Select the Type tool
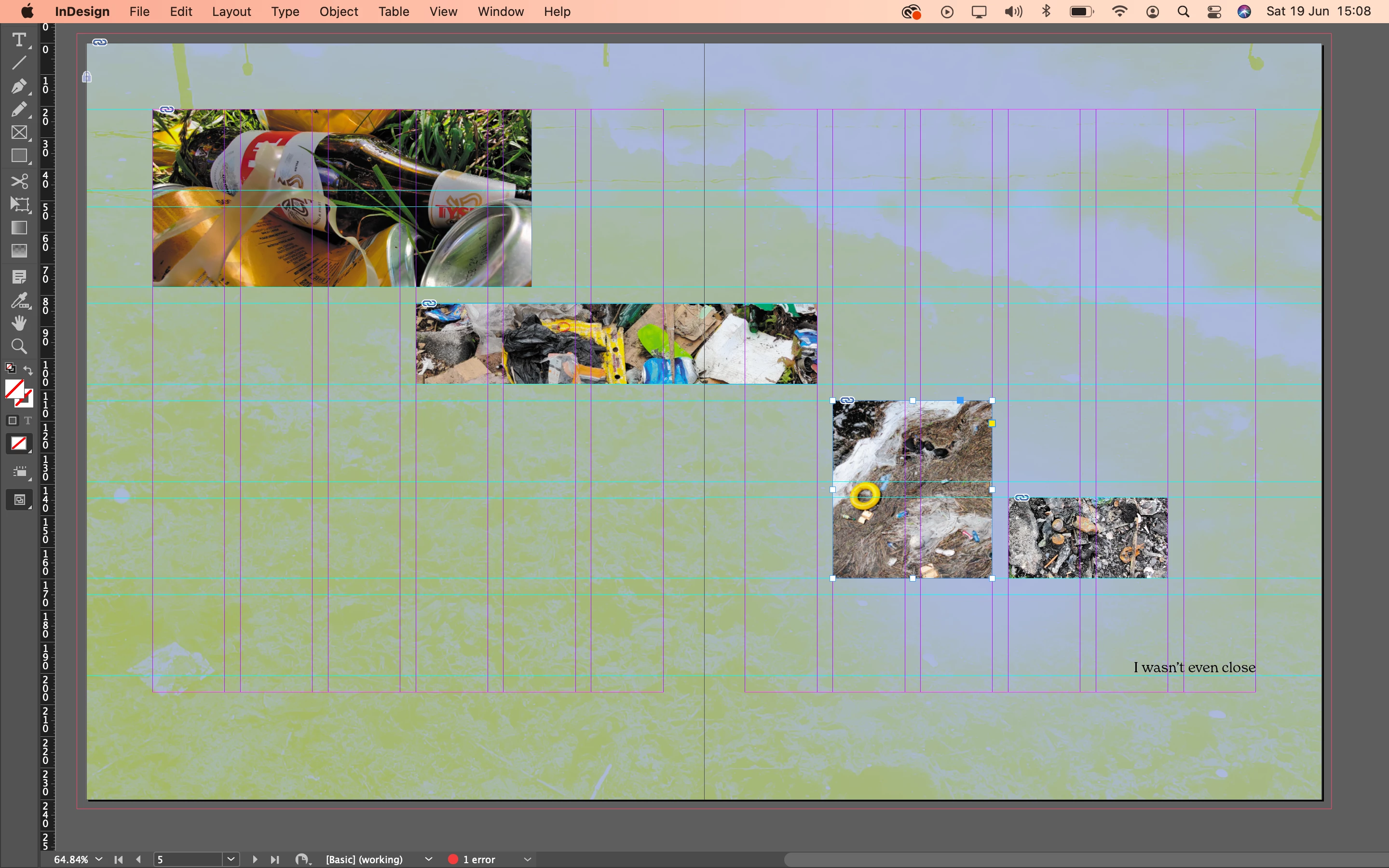 19,40
